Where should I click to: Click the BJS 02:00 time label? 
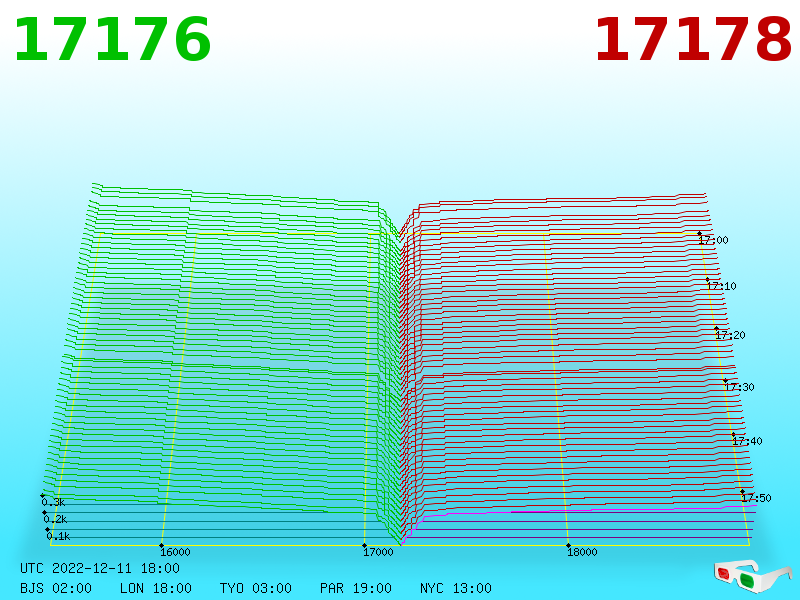(x=56, y=588)
